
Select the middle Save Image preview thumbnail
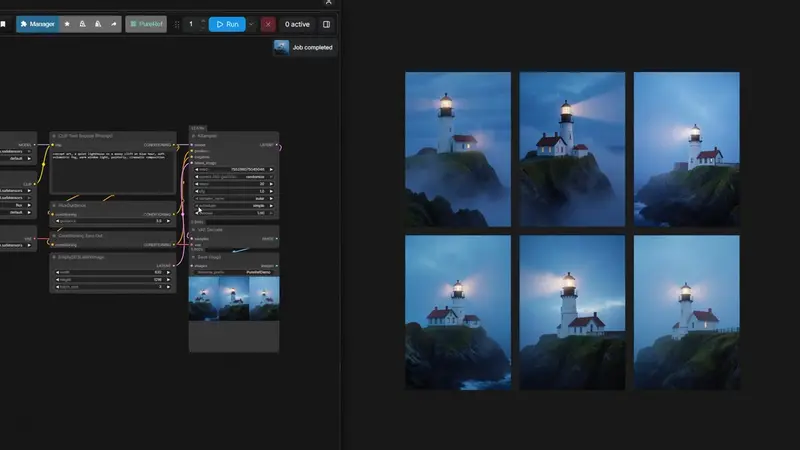pyautogui.click(x=234, y=299)
